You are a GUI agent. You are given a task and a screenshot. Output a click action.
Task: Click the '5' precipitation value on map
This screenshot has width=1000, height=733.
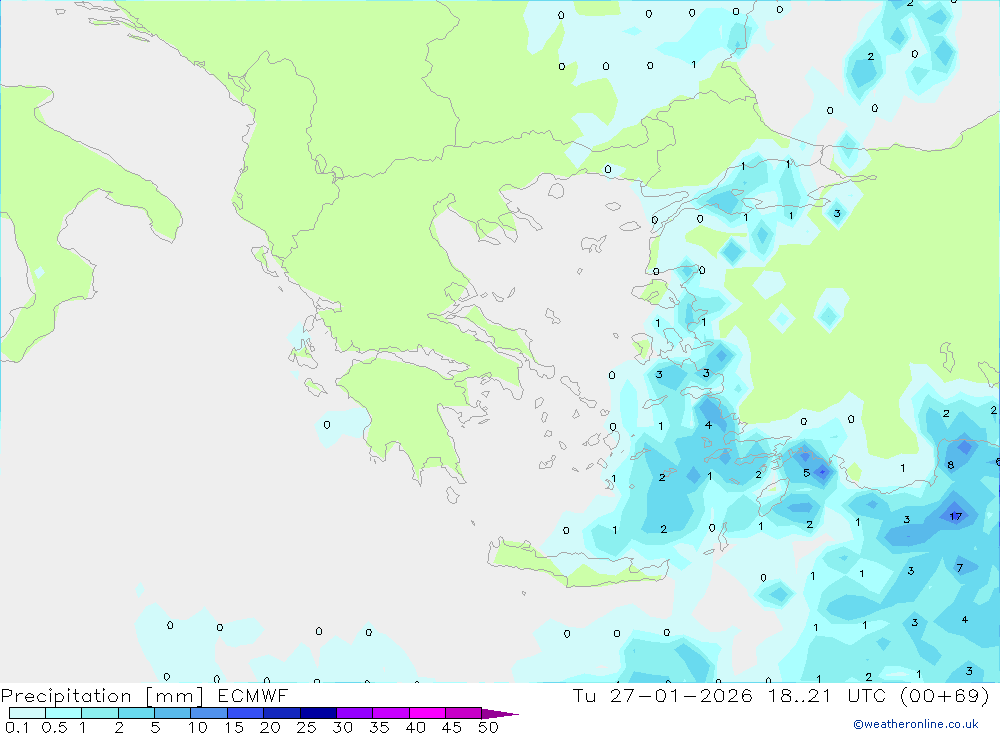[x=807, y=473]
